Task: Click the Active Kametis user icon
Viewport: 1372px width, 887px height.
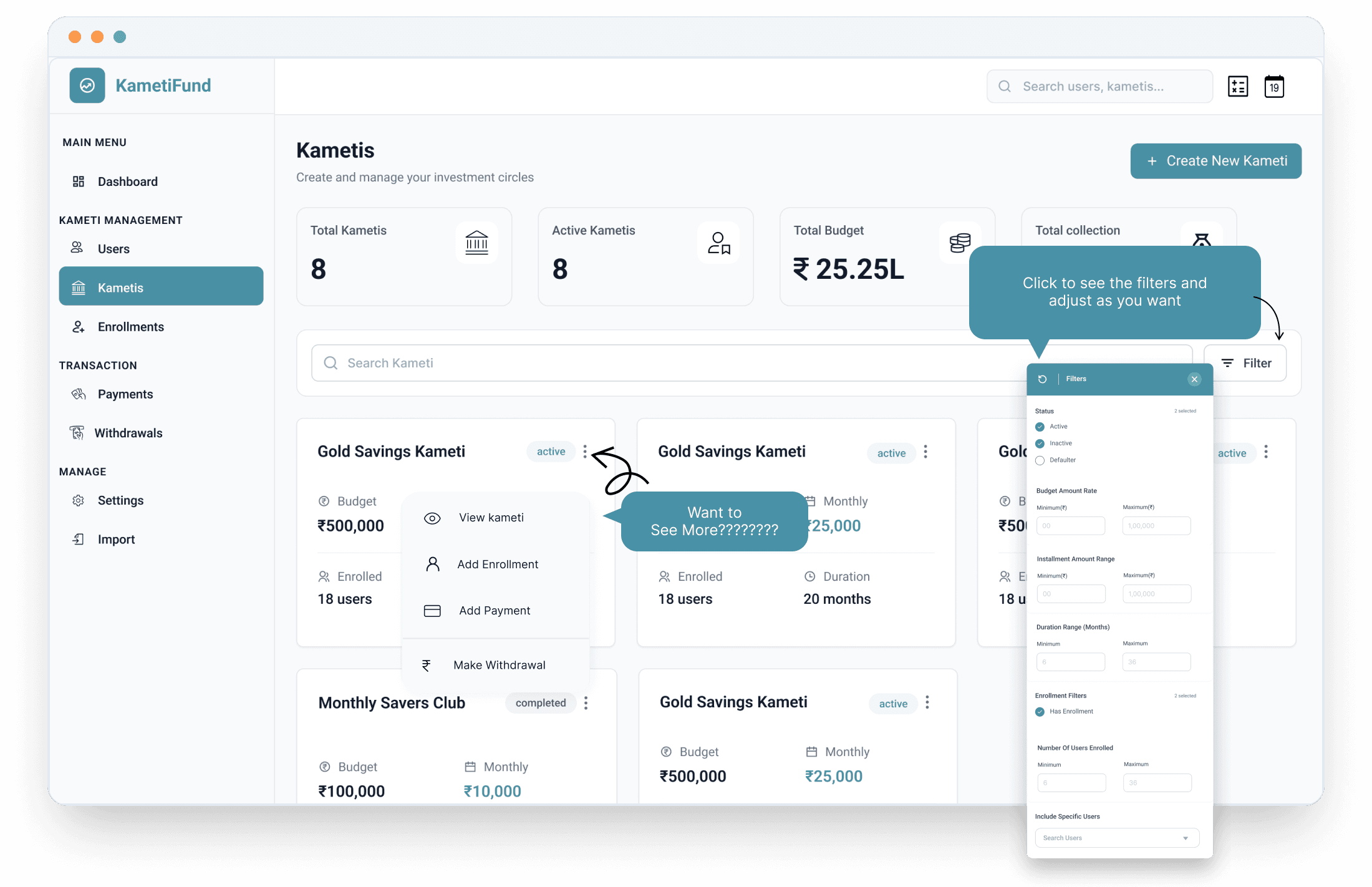Action: [x=718, y=243]
